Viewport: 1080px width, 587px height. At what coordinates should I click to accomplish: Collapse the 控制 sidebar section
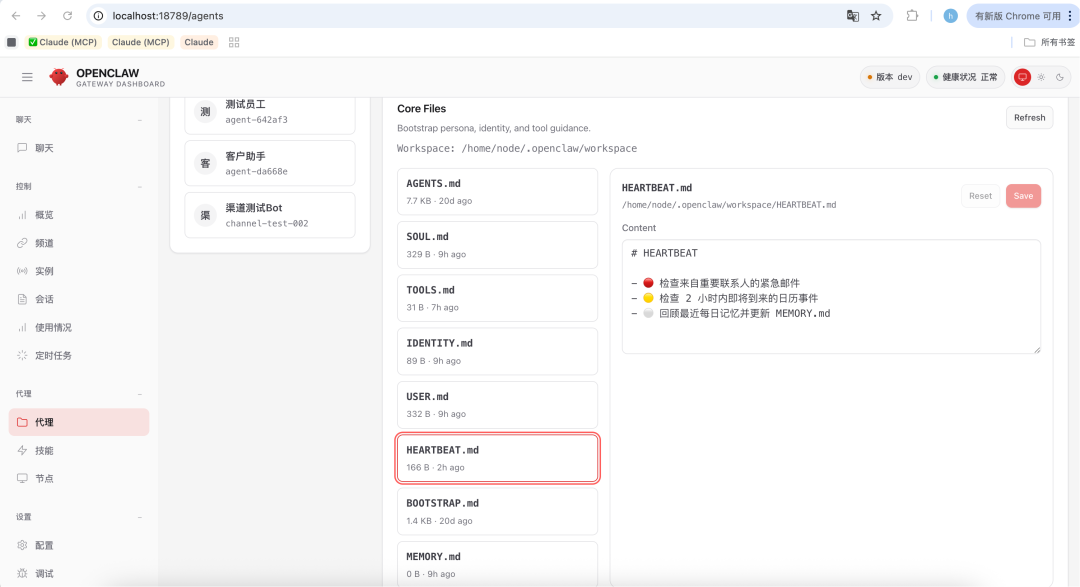coord(140,187)
